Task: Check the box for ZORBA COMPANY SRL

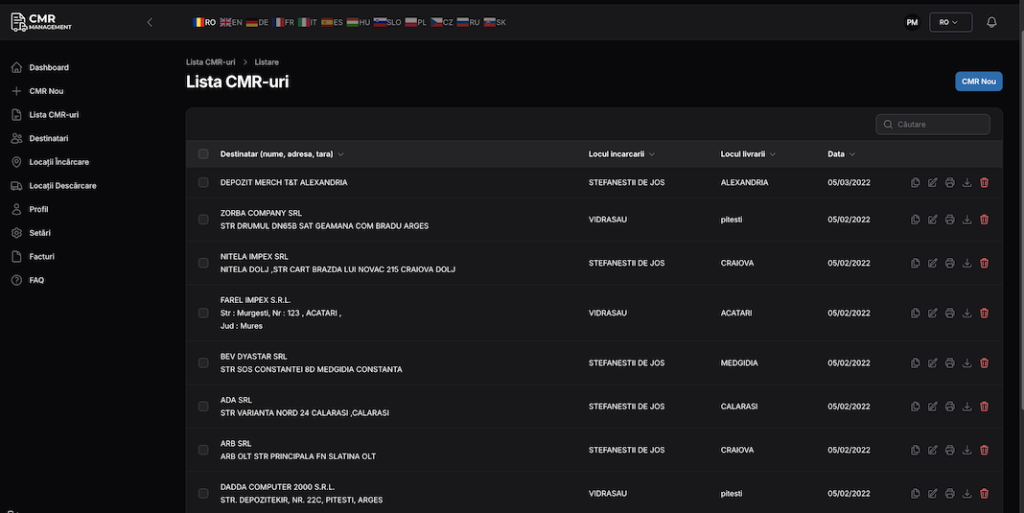Action: coord(203,219)
